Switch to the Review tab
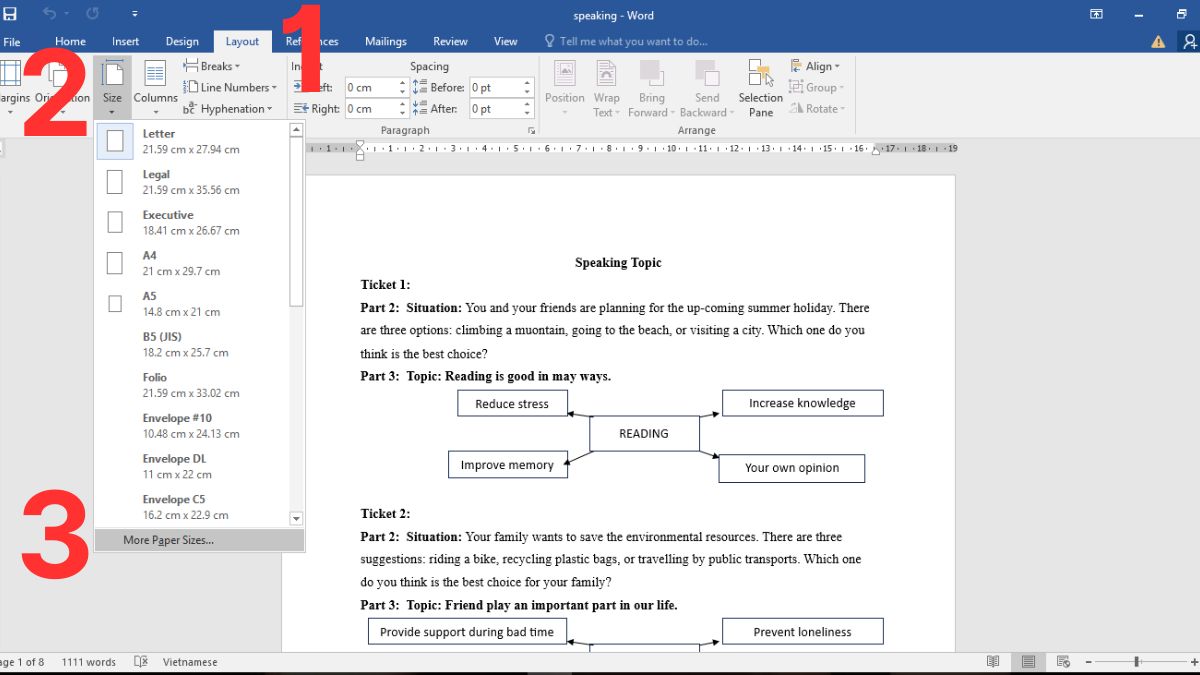Viewport: 1200px width, 675px height. (450, 42)
